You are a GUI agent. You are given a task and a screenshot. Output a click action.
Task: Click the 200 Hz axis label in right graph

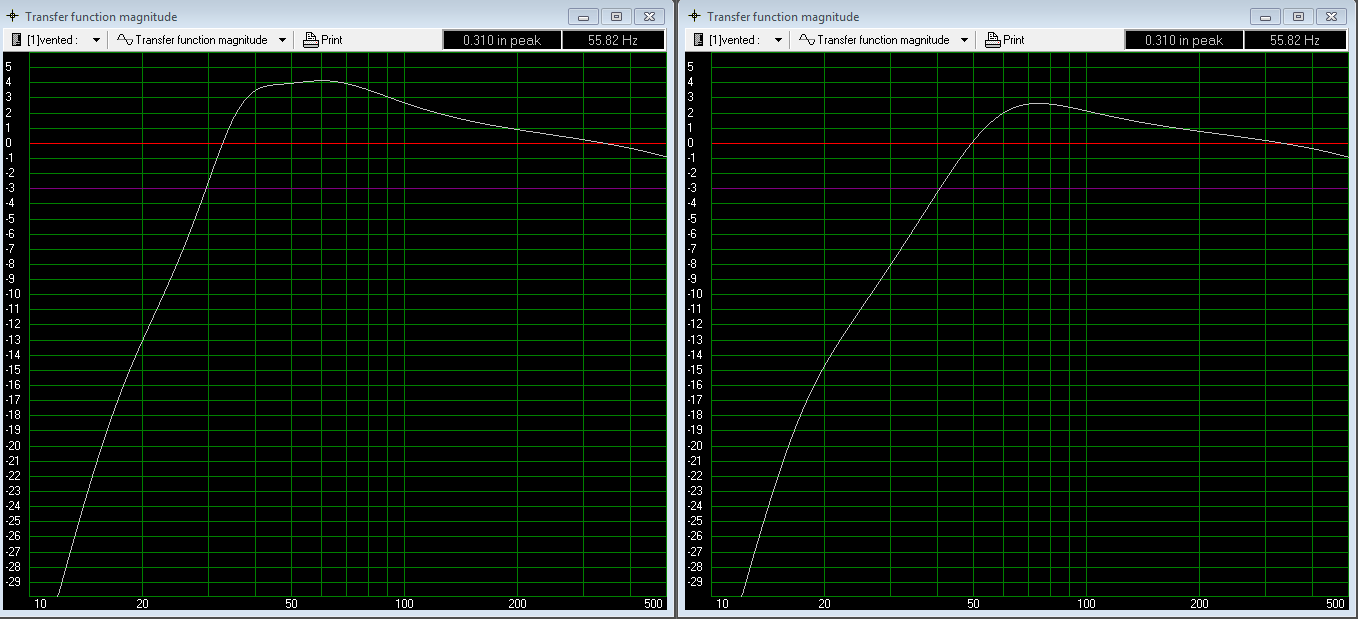tap(1199, 604)
